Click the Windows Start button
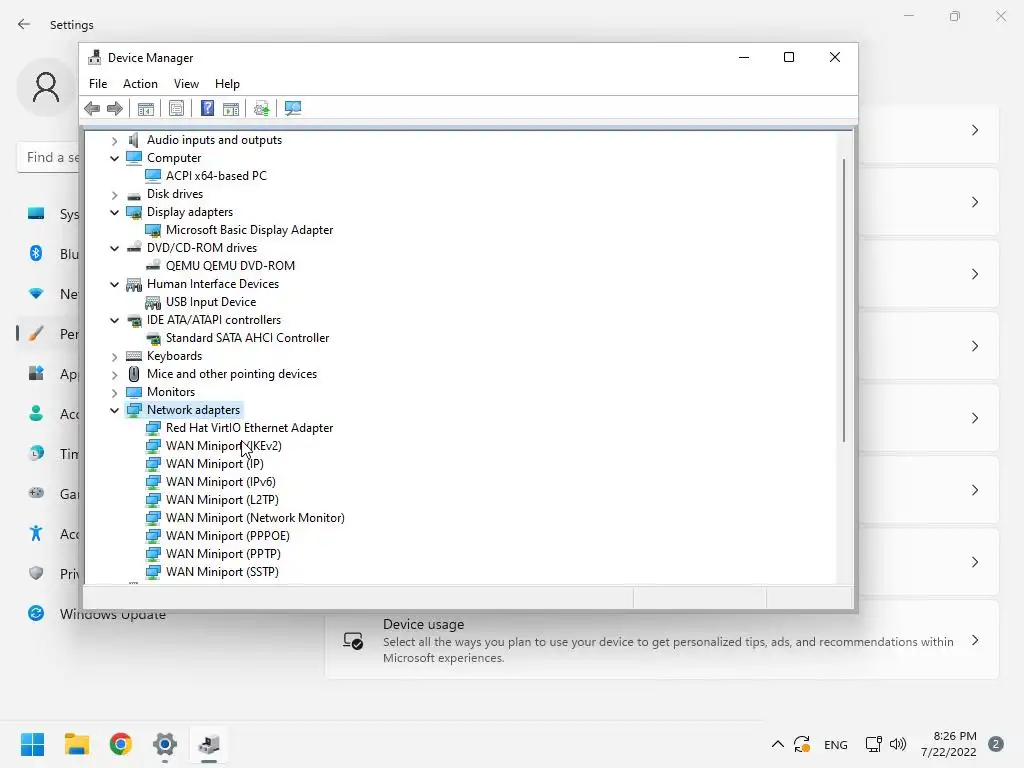Viewport: 1024px width, 768px height. (32, 744)
